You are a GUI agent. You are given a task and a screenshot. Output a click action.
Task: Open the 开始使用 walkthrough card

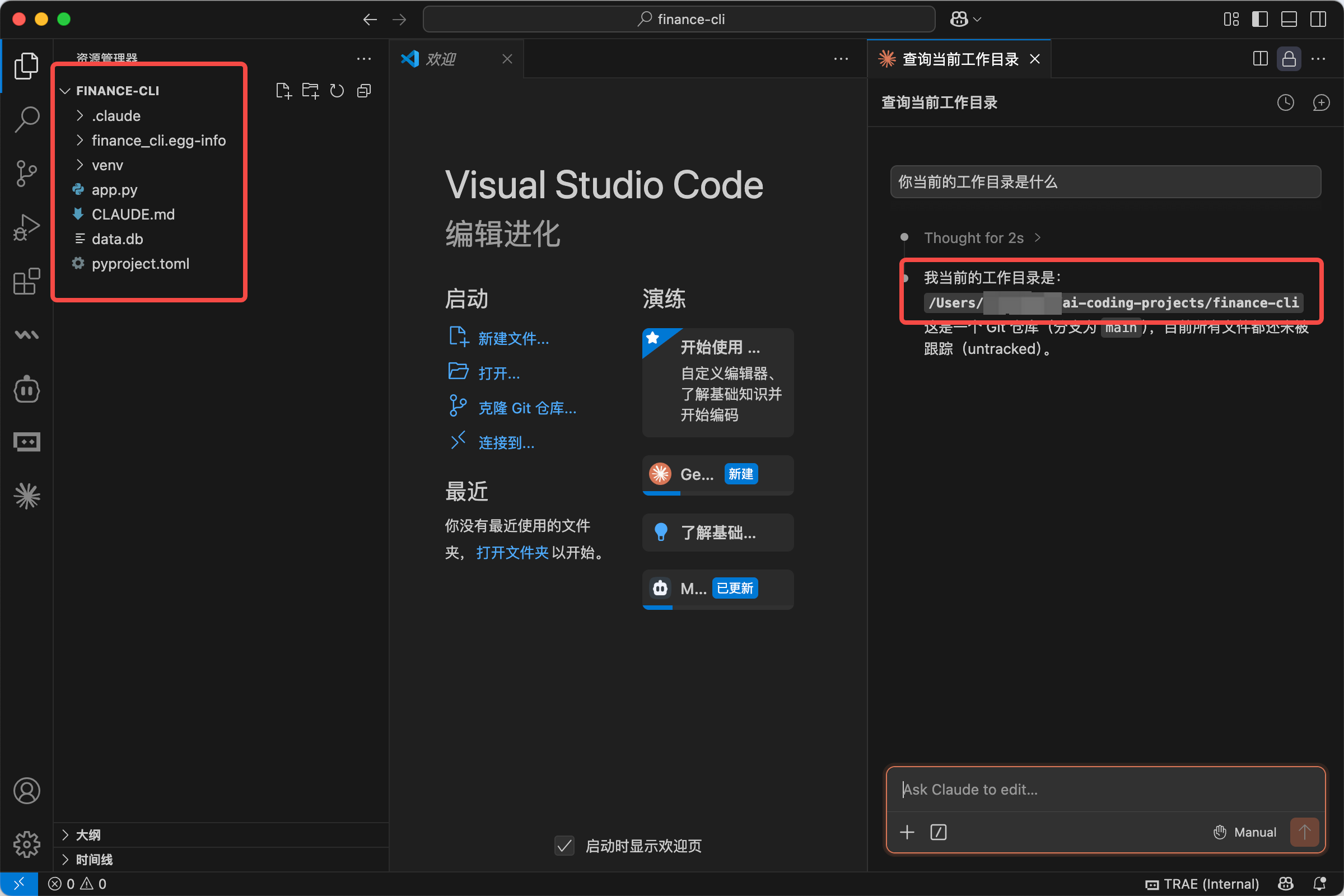coord(718,382)
